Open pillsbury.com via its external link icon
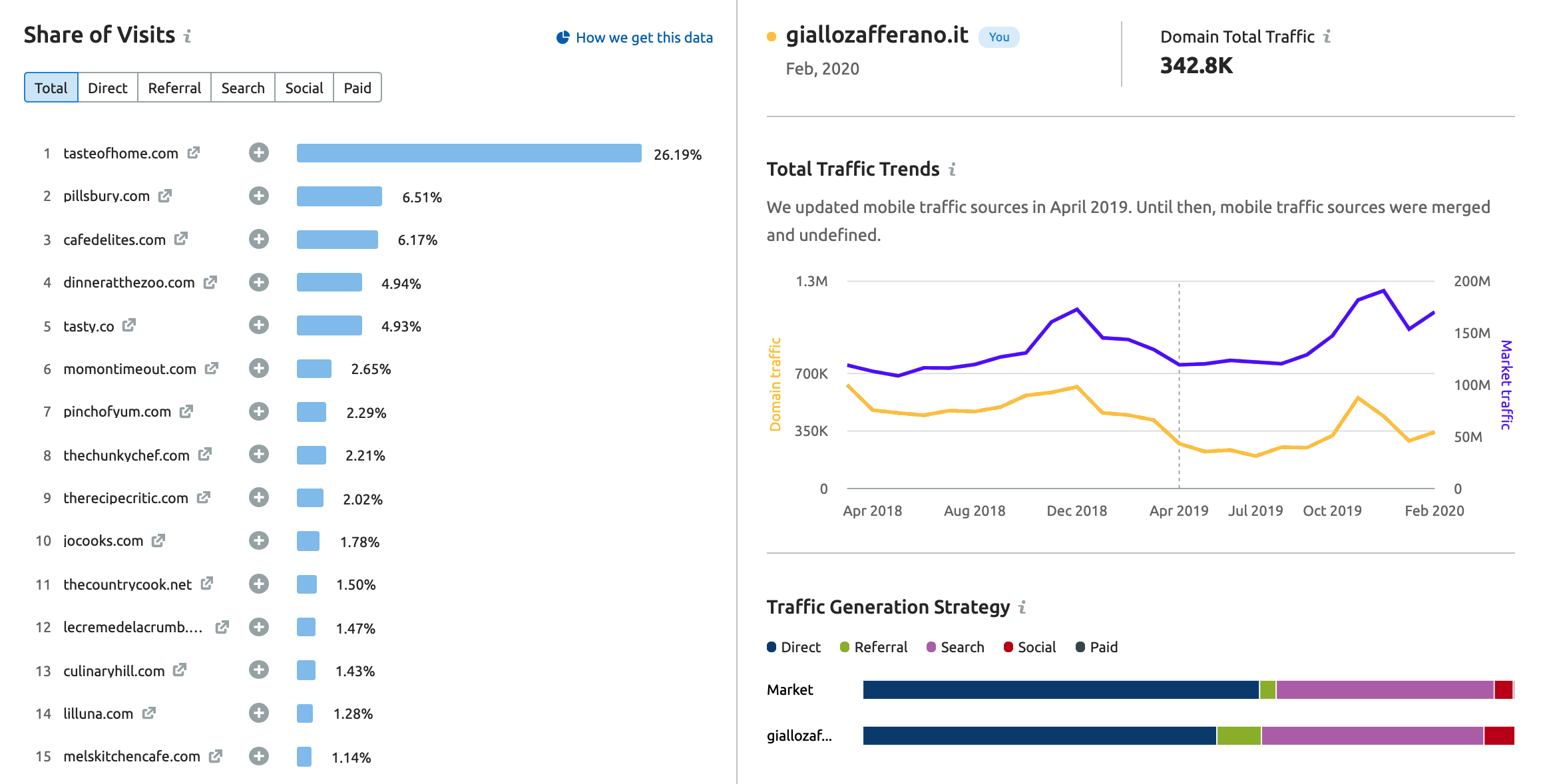The height and width of the screenshot is (784, 1543). pos(164,196)
